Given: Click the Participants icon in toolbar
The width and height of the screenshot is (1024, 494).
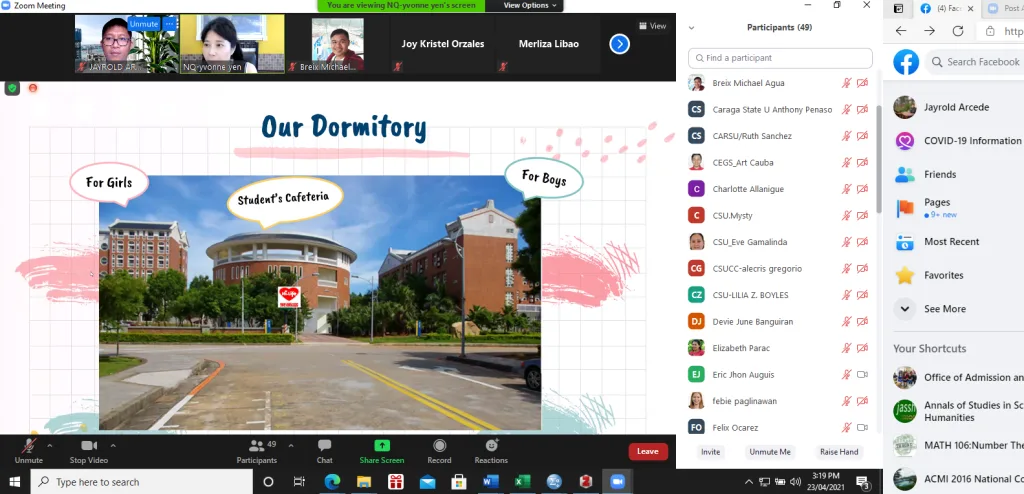Looking at the screenshot, I should point(256,446).
